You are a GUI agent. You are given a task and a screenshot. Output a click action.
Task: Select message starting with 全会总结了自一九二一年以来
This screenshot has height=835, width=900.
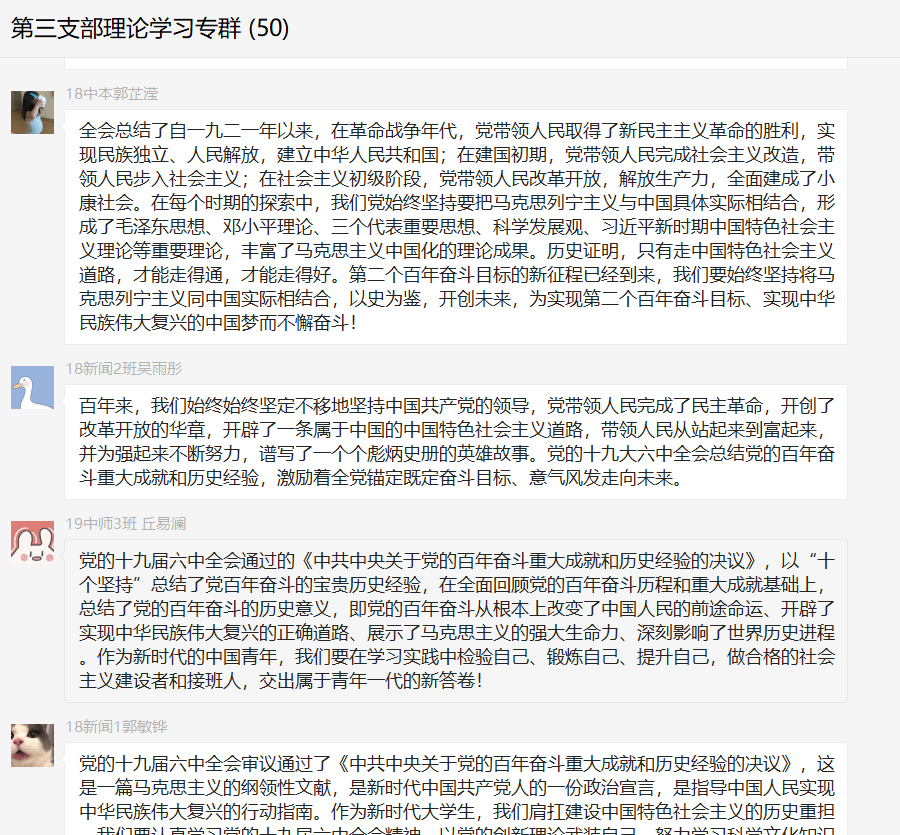click(456, 227)
